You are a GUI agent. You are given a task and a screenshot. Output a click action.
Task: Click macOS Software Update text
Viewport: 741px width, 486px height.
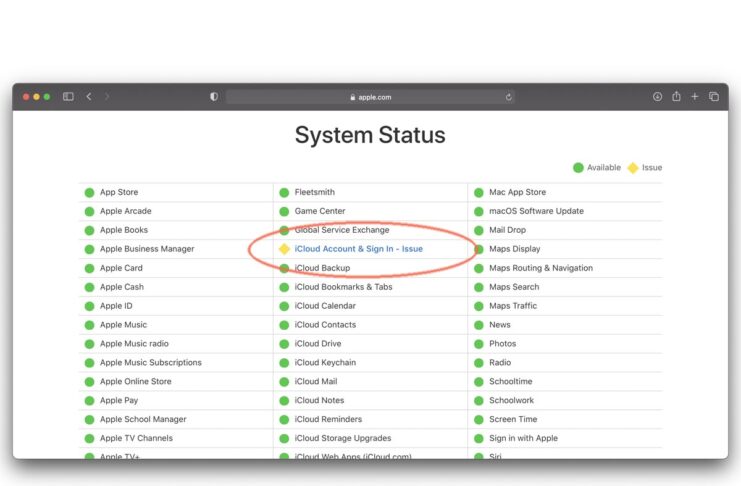click(x=536, y=211)
